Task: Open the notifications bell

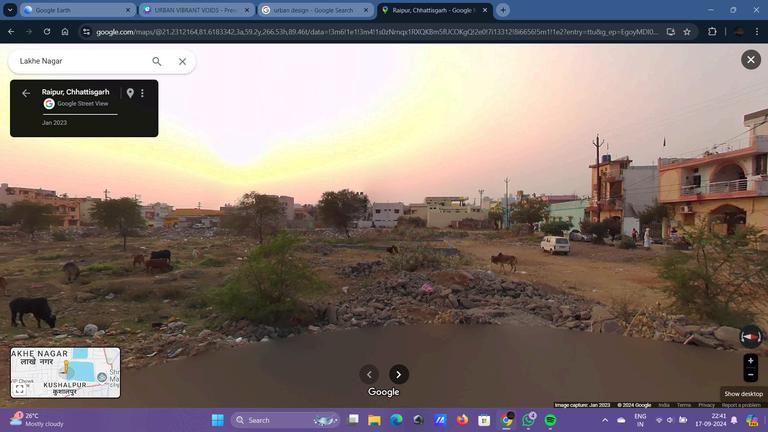Action: 734,420
